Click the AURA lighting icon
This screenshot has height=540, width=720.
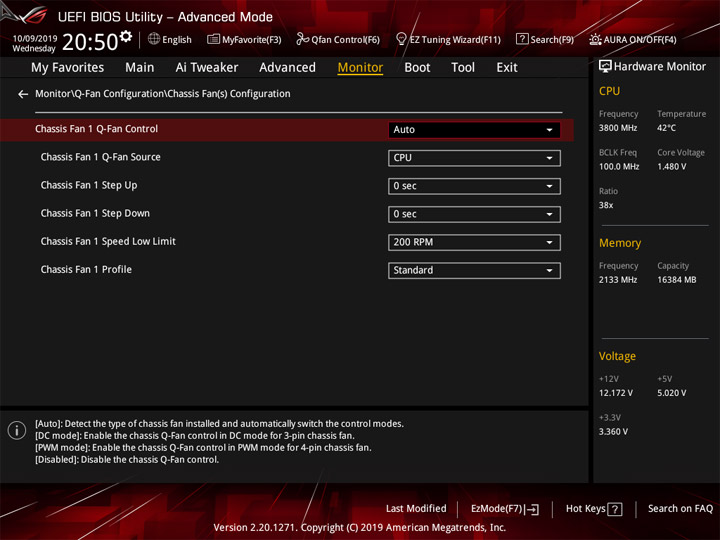click(x=595, y=39)
